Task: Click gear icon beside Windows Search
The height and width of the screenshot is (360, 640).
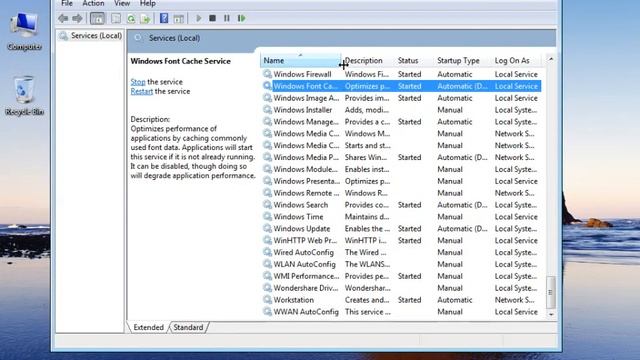Action: pos(267,204)
